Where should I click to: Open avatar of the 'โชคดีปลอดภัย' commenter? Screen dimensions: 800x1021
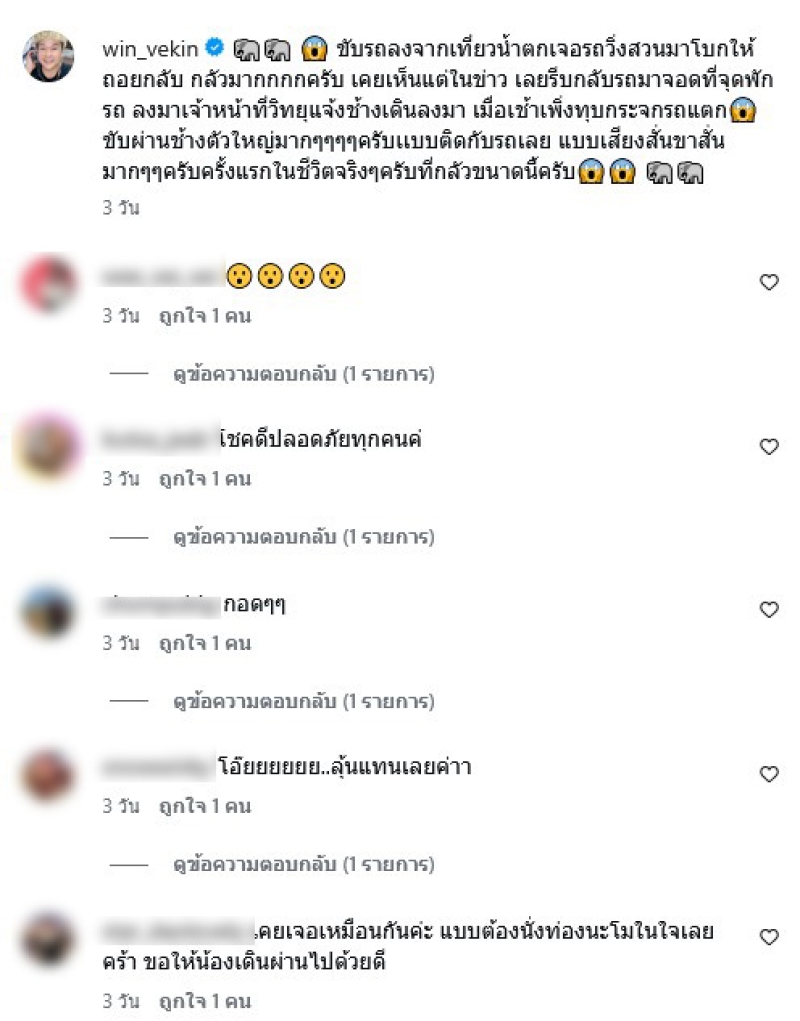(x=48, y=447)
